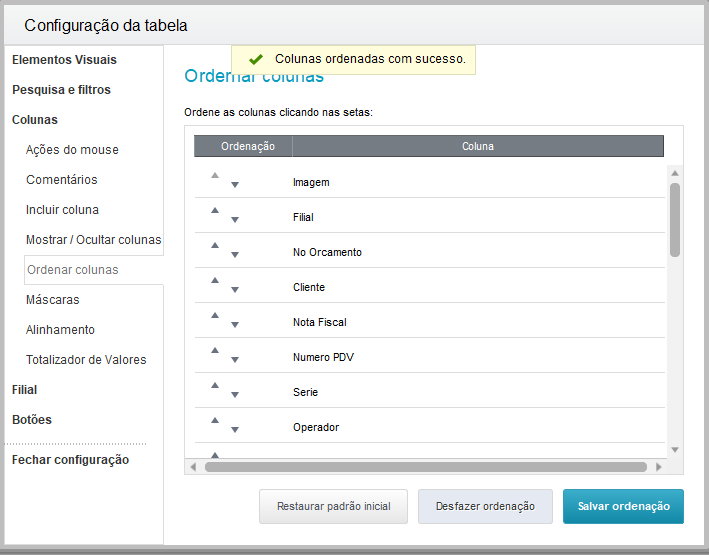
Task: Click the Operador row label
Action: pyautogui.click(x=316, y=427)
